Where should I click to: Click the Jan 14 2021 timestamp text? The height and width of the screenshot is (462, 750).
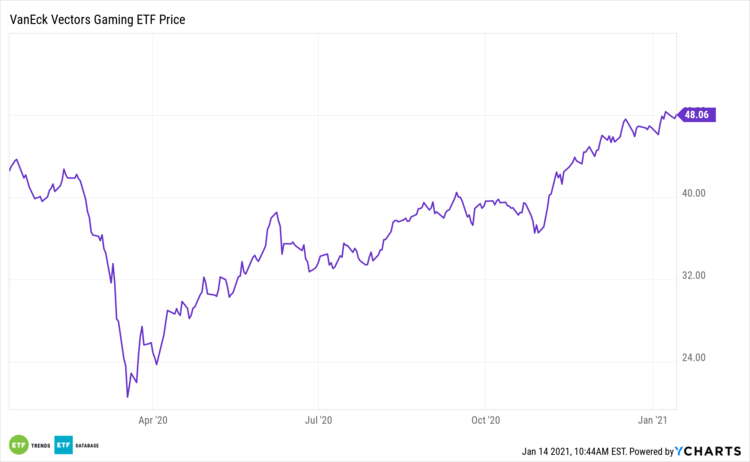[577, 452]
